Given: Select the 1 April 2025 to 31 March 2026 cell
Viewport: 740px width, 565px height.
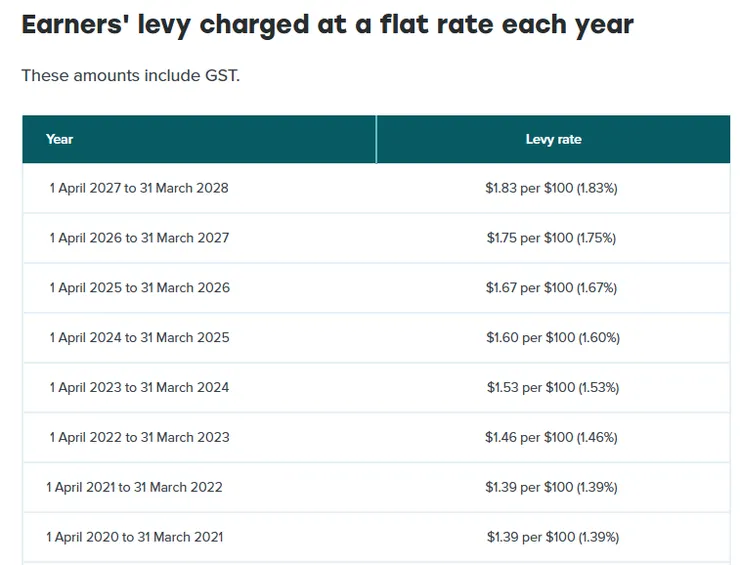Looking at the screenshot, I should point(139,288).
